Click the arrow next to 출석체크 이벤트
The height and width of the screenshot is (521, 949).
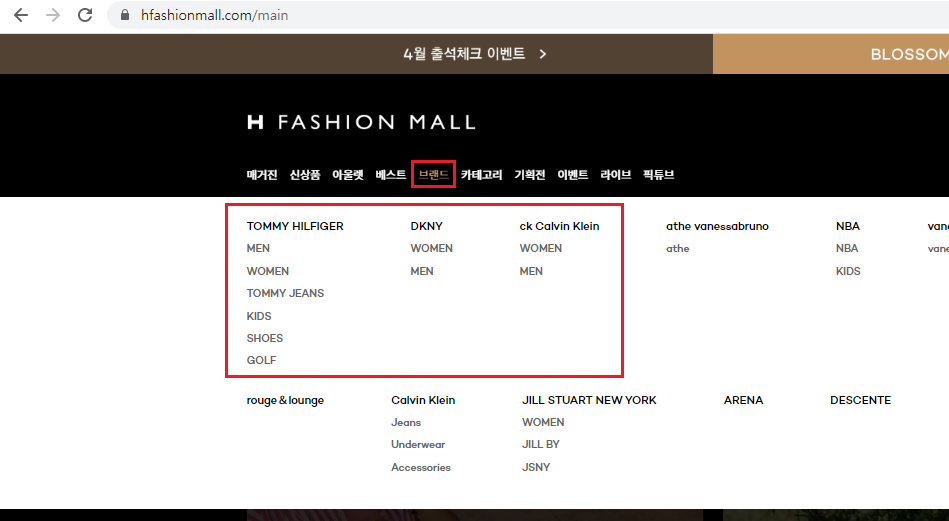pyautogui.click(x=543, y=54)
